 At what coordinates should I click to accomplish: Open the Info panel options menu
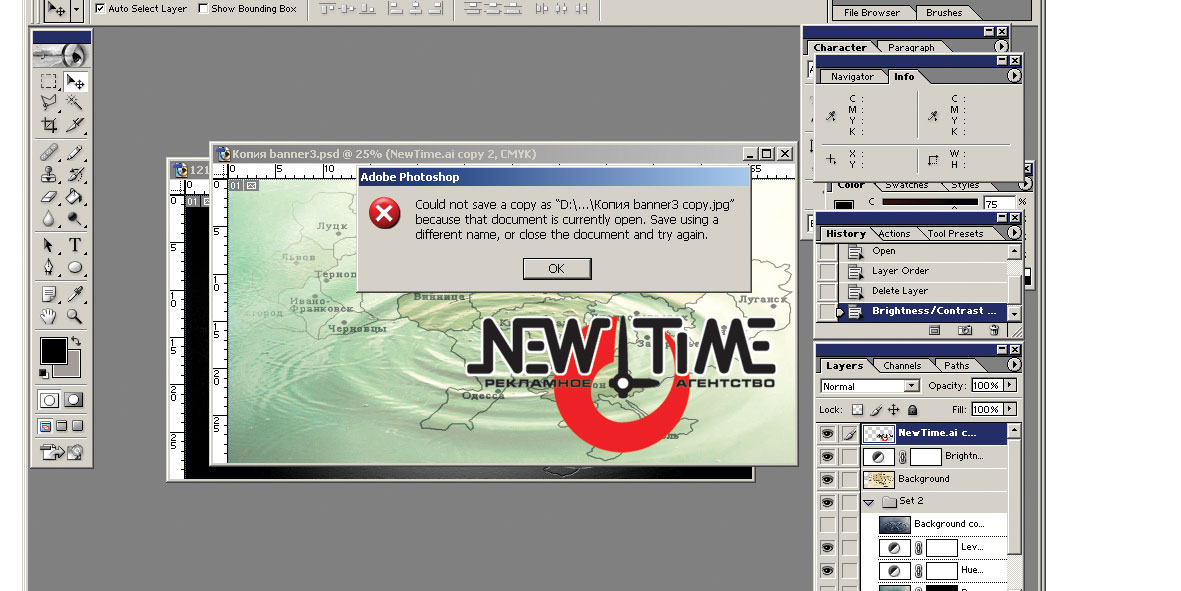point(1014,76)
